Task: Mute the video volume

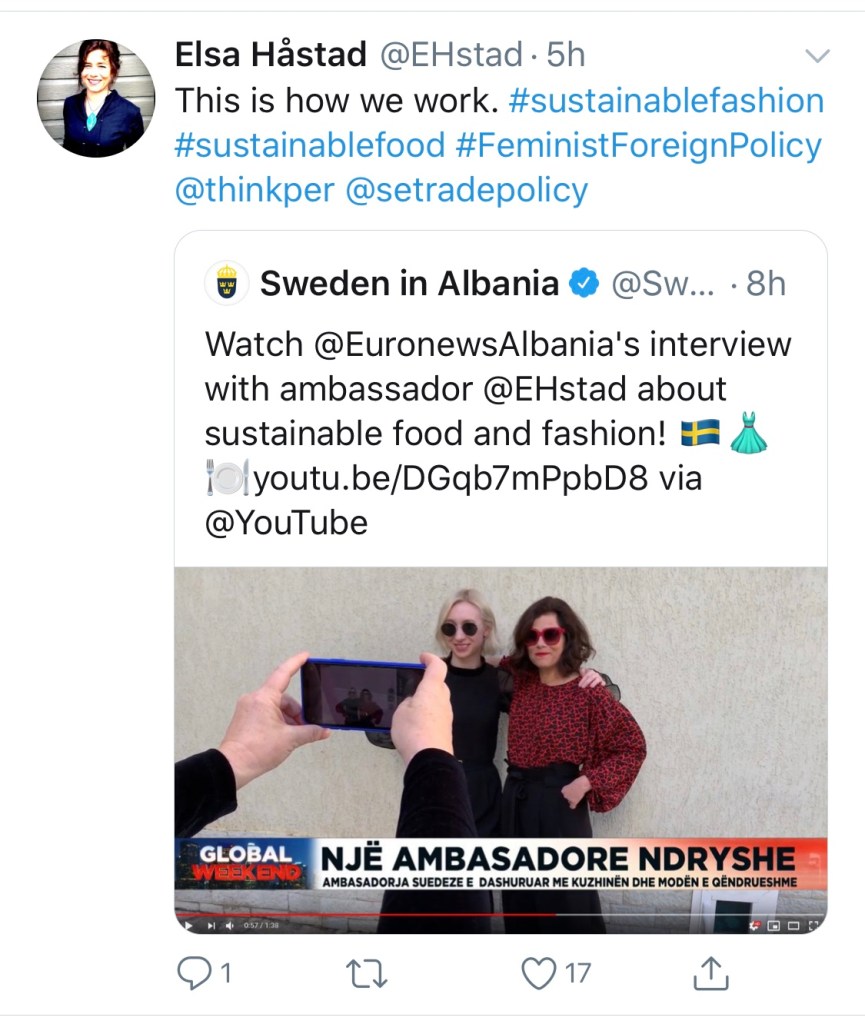Action: (229, 926)
